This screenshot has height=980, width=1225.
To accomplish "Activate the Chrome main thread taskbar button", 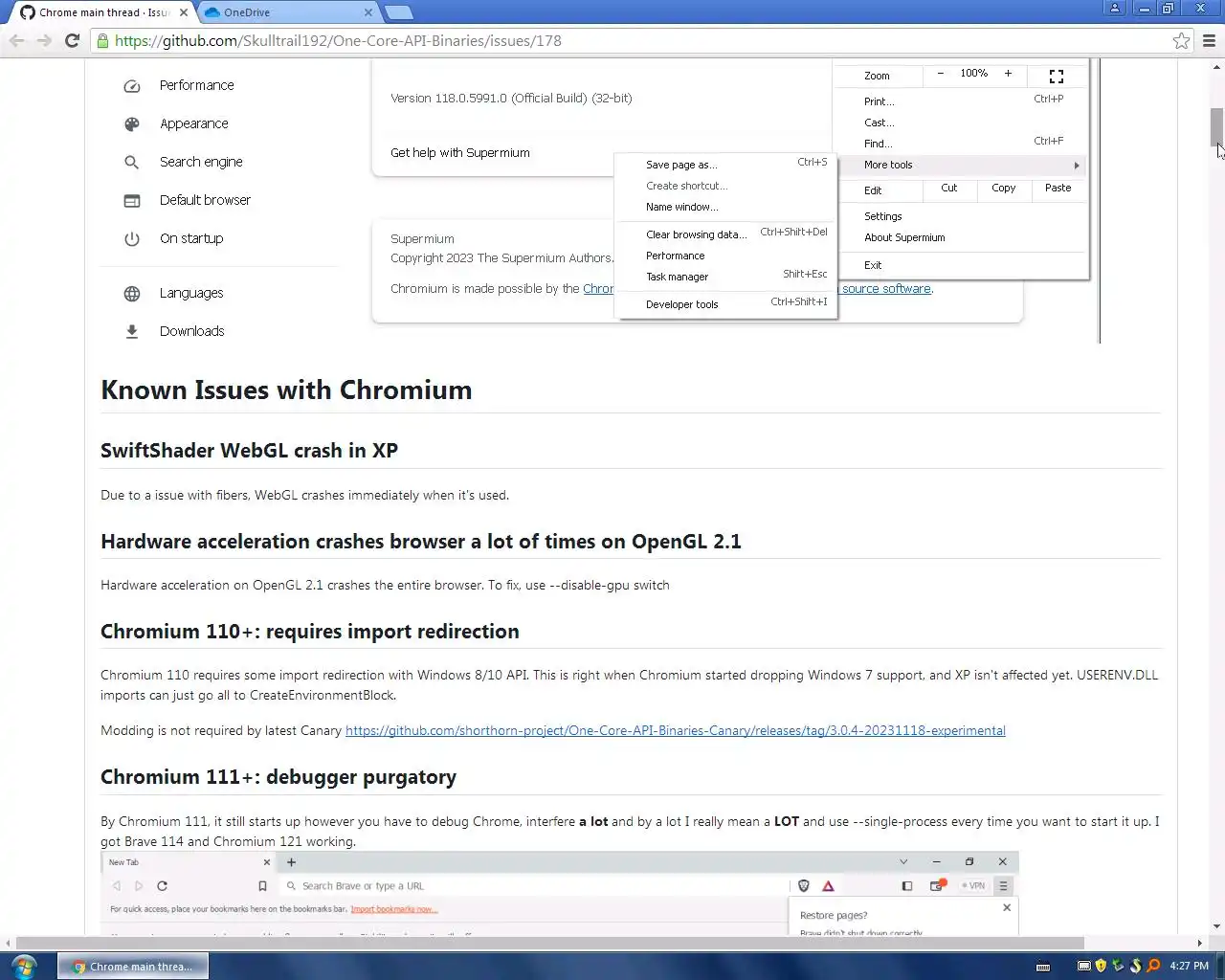I will 133,966.
